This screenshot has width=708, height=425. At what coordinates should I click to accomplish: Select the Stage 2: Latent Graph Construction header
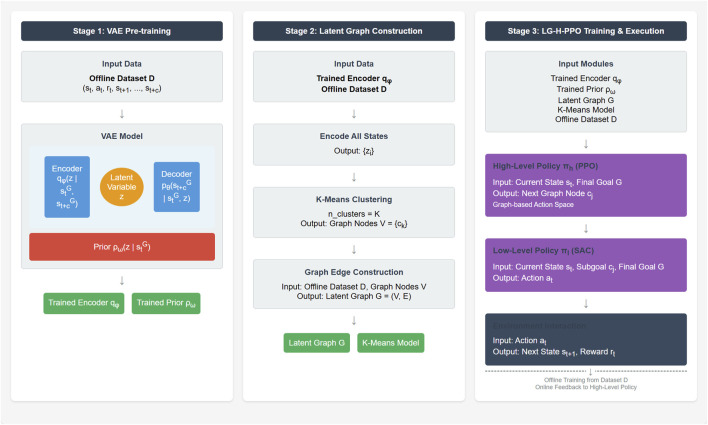[x=354, y=31]
